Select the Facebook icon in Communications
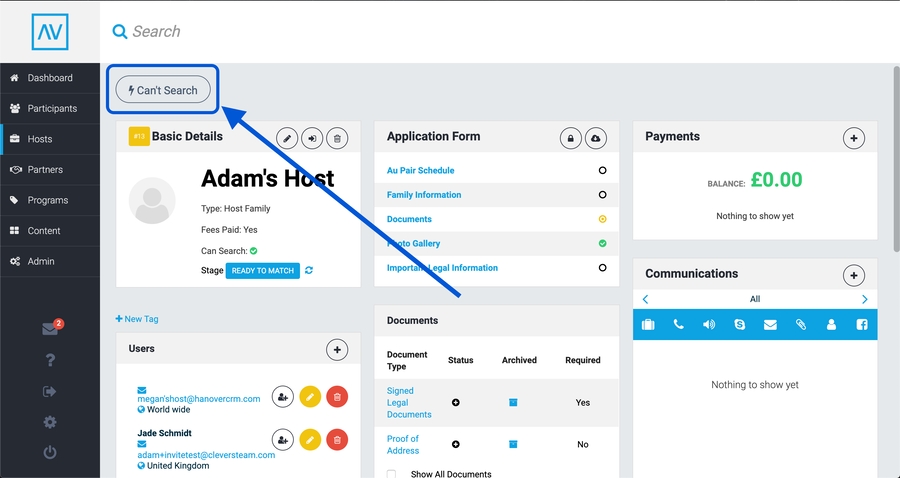Viewport: 900px width, 478px height. coord(861,324)
